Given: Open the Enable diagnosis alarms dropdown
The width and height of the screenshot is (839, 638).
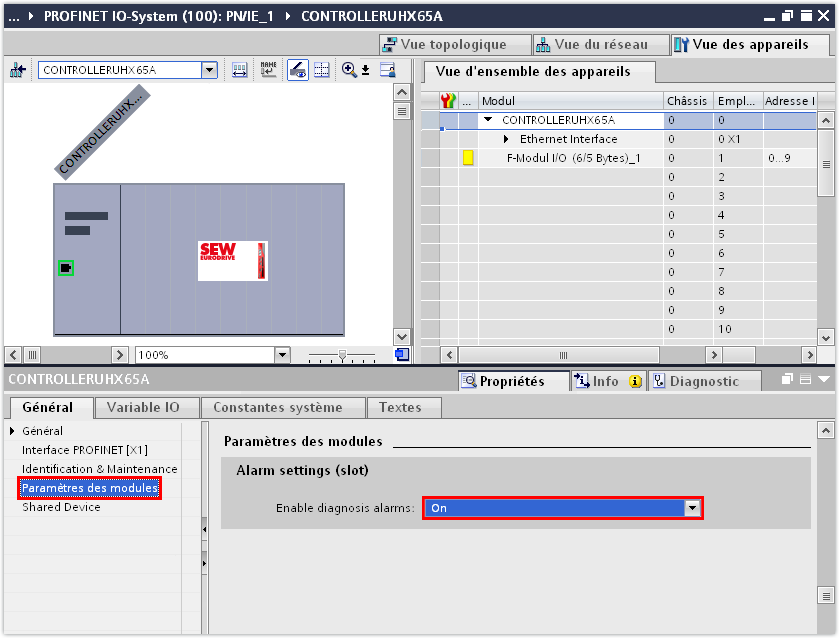Looking at the screenshot, I should click(691, 508).
